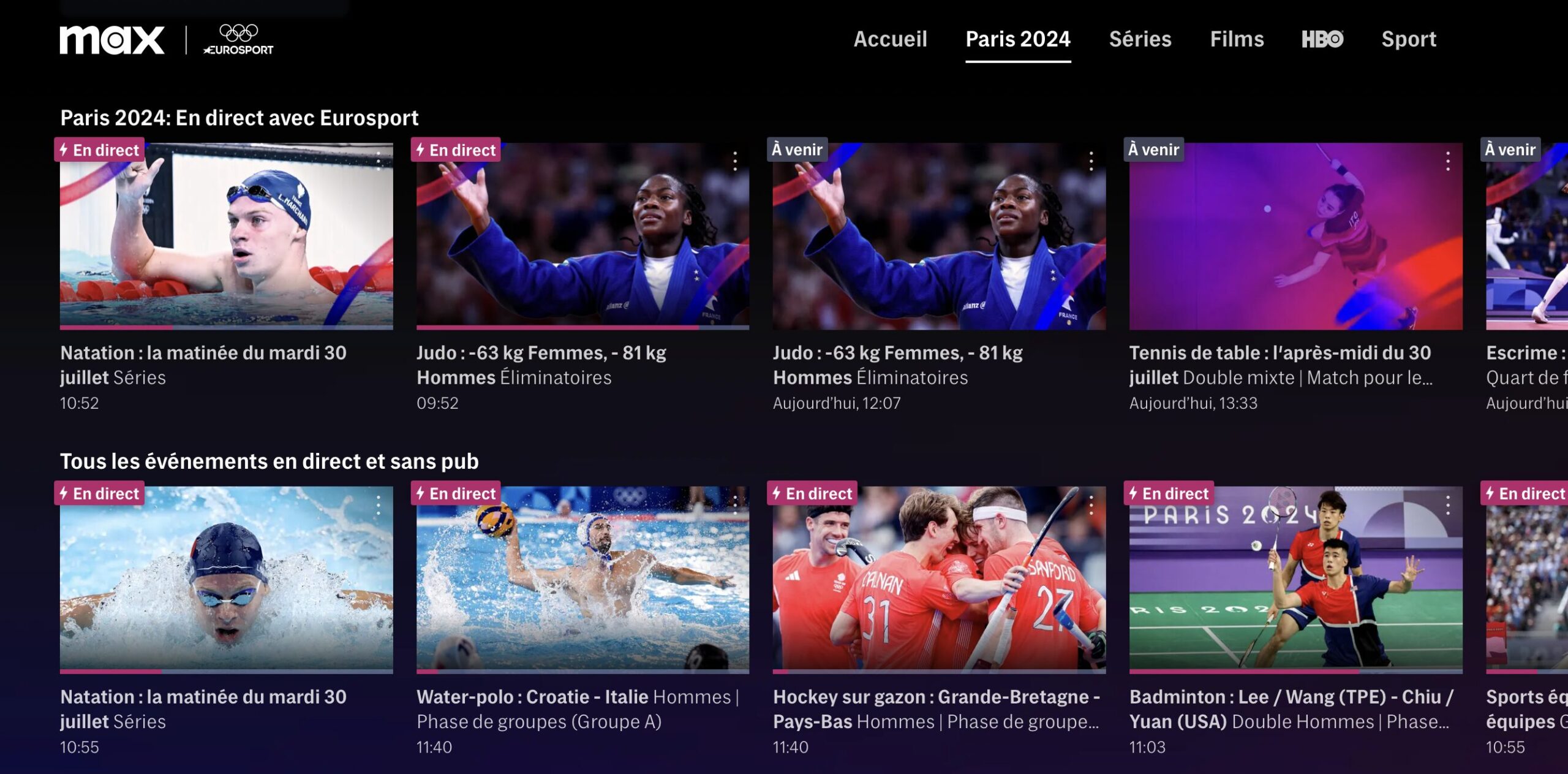Click 'Aujourd'hui, 12:07' time text
This screenshot has width=1568, height=774.
[x=837, y=403]
